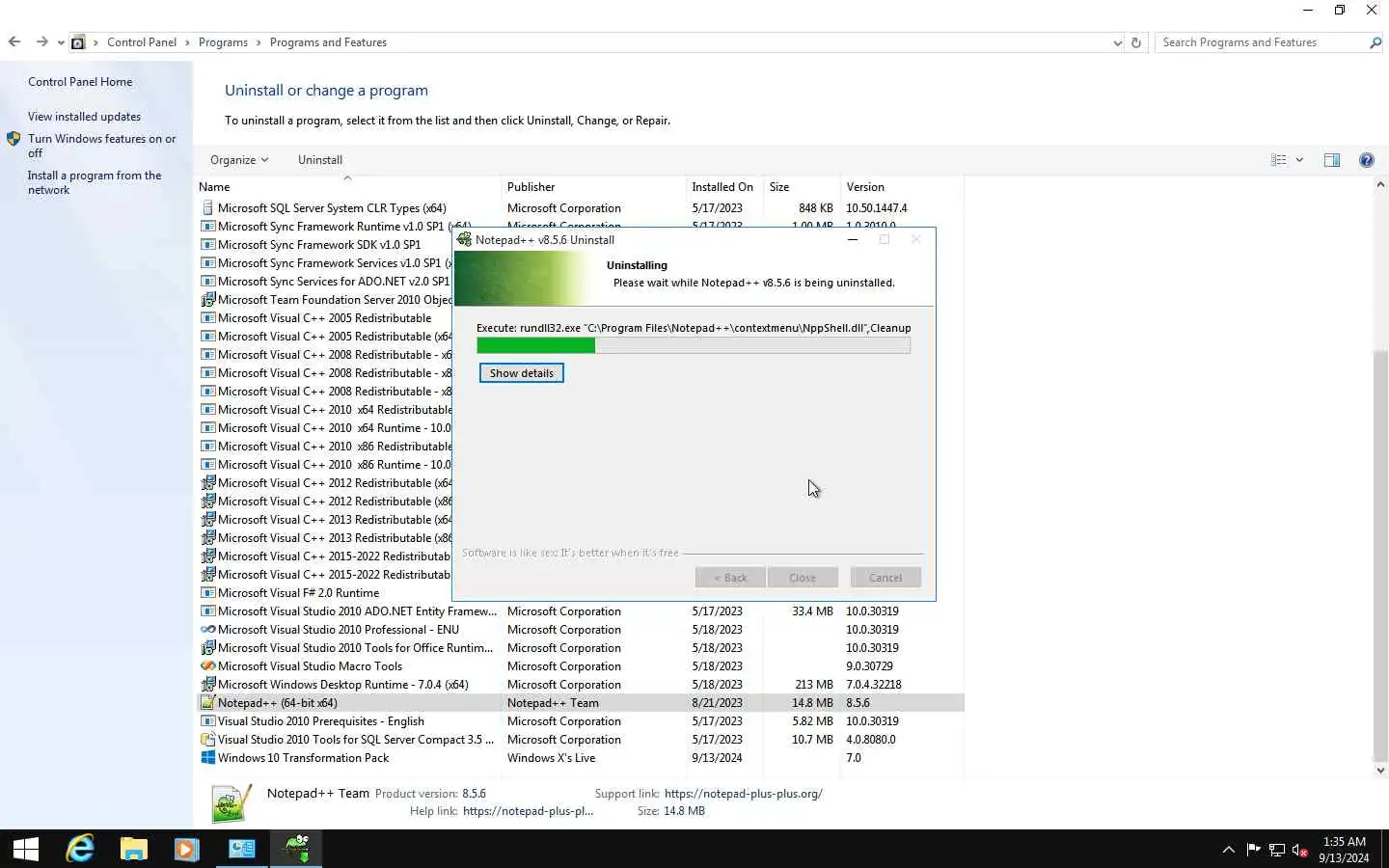Open the Notepad++ help link
Screen dimensions: 1389x868
528,811
